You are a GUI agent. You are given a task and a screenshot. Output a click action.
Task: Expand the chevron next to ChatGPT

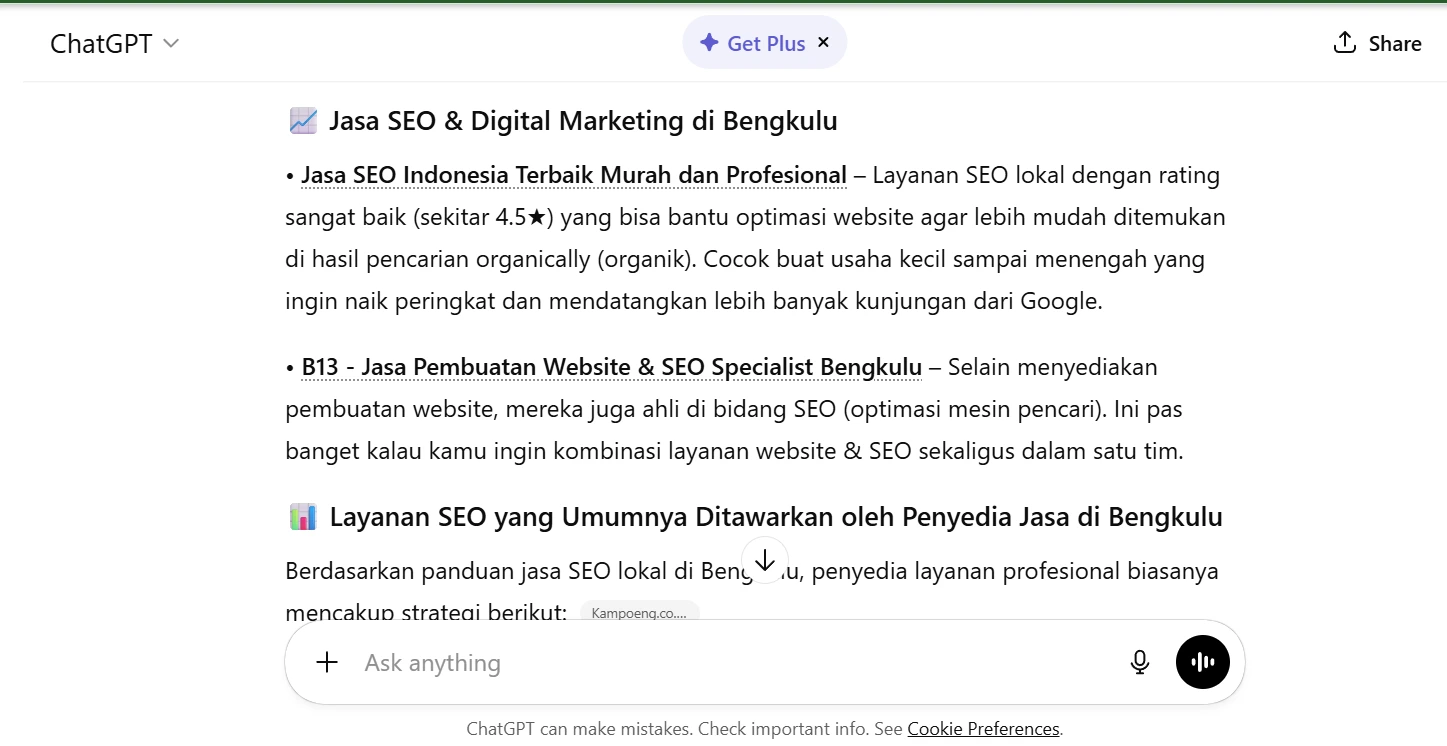(170, 44)
